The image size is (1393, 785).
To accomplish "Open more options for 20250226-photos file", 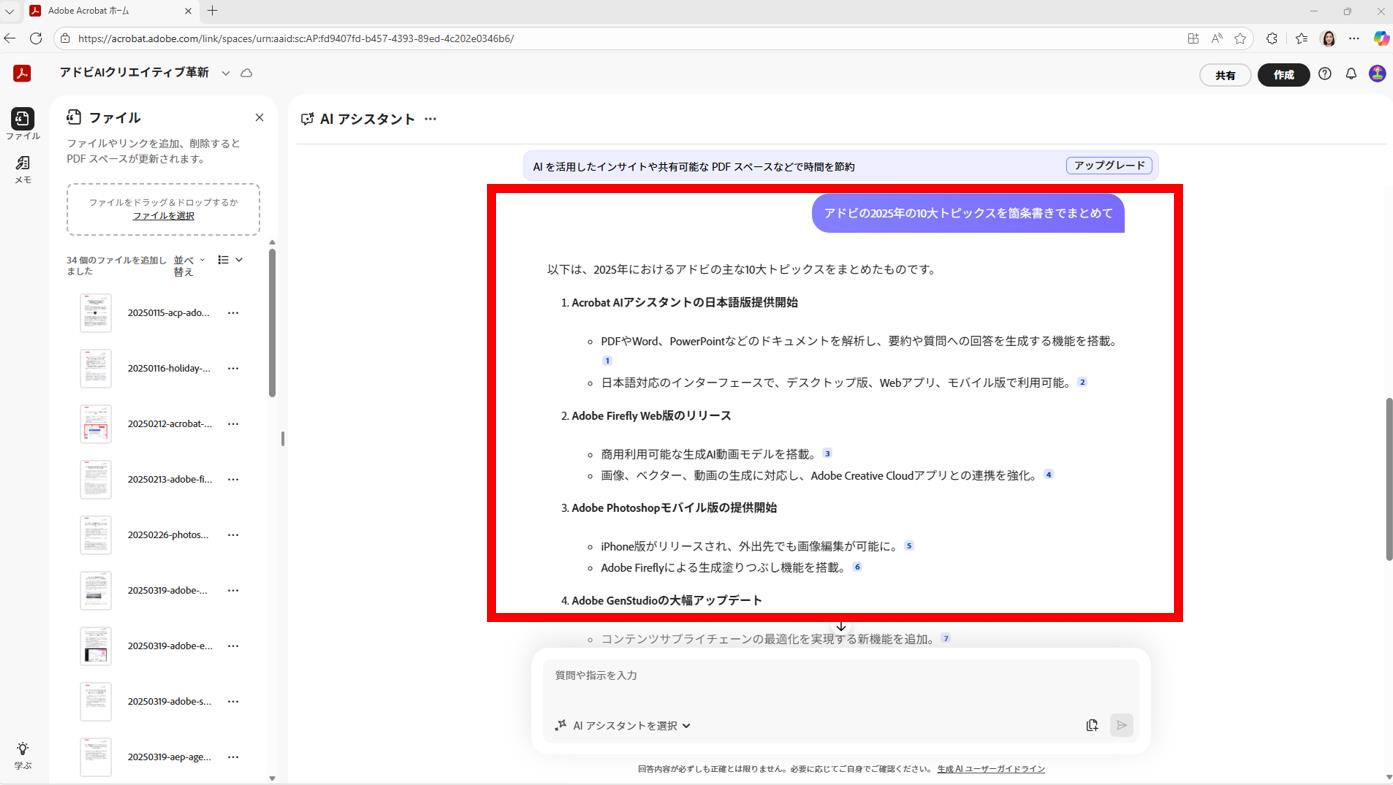I will pyautogui.click(x=233, y=535).
